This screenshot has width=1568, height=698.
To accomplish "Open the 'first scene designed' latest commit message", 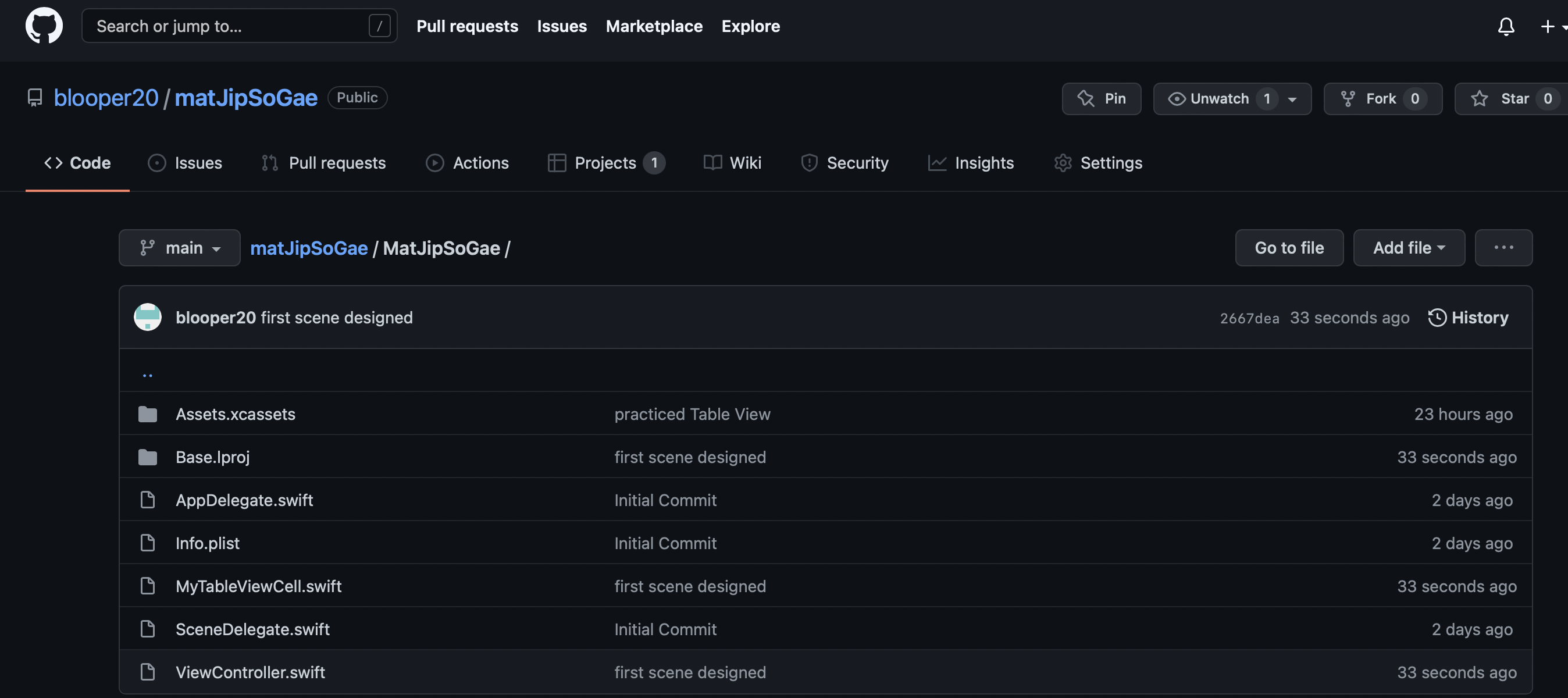I will click(337, 318).
